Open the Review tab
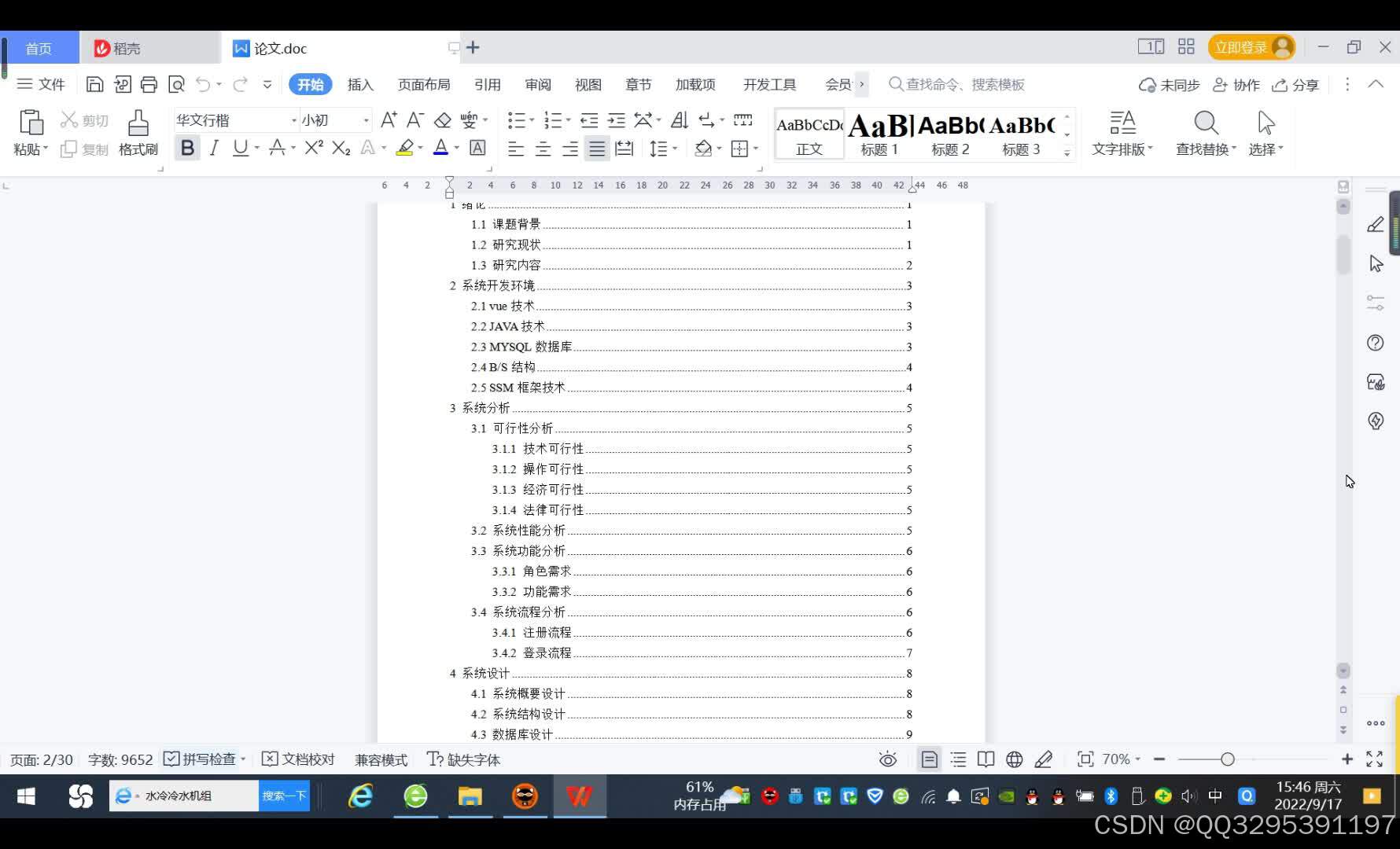The image size is (1400, 849). (538, 84)
